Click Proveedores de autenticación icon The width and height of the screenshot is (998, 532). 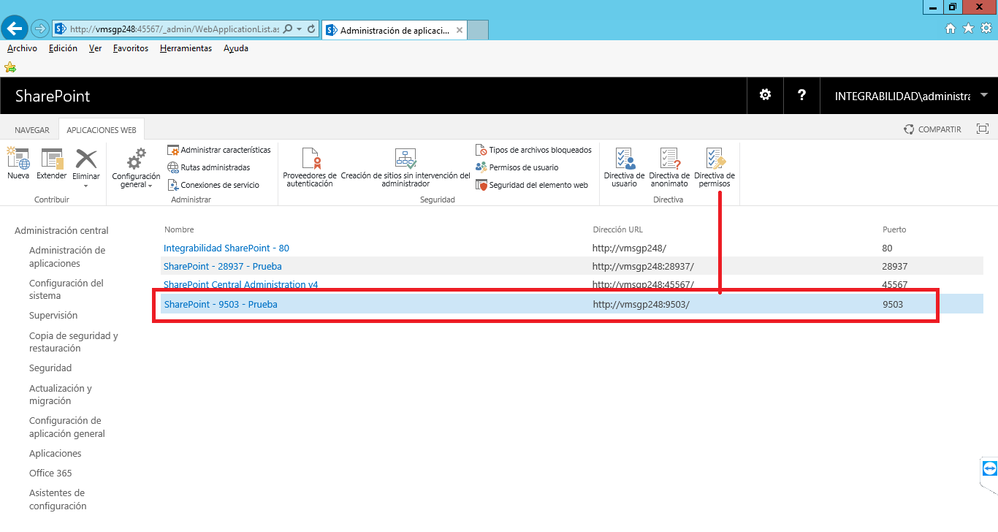[310, 159]
